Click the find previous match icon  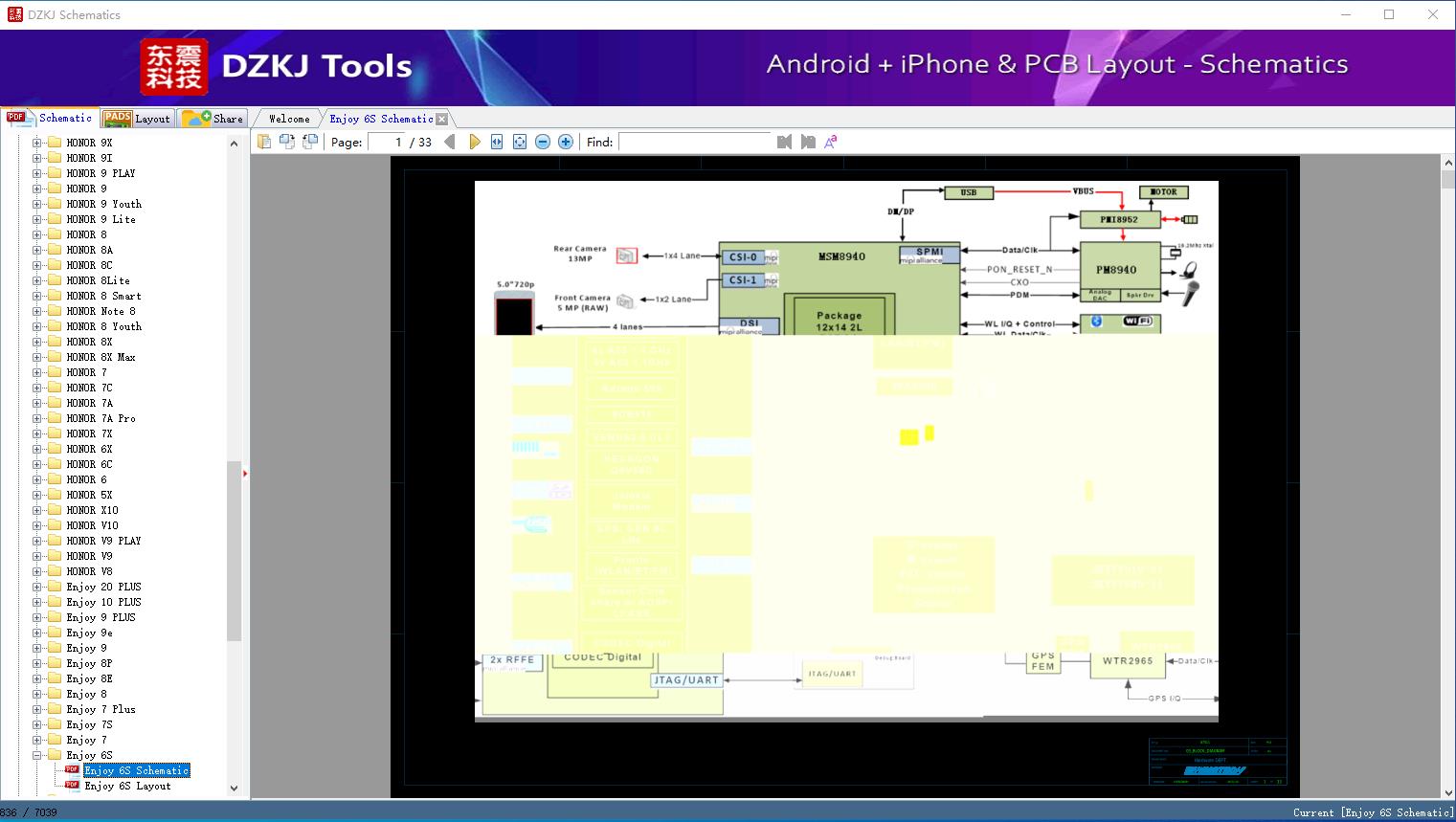point(785,142)
